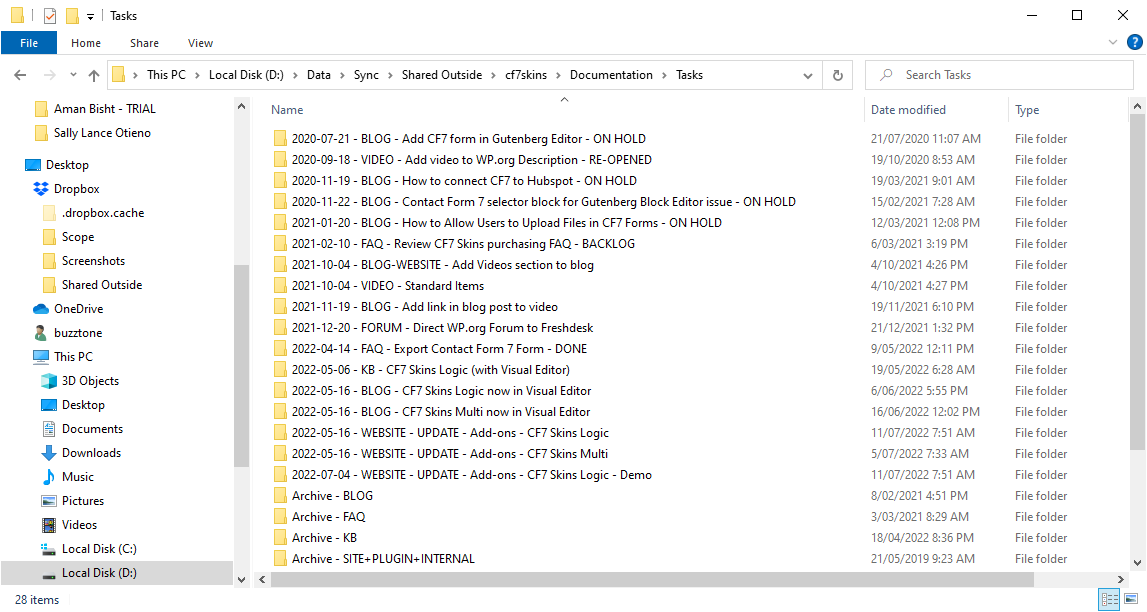
Task: Click the Up one level arrow
Action: pos(94,75)
